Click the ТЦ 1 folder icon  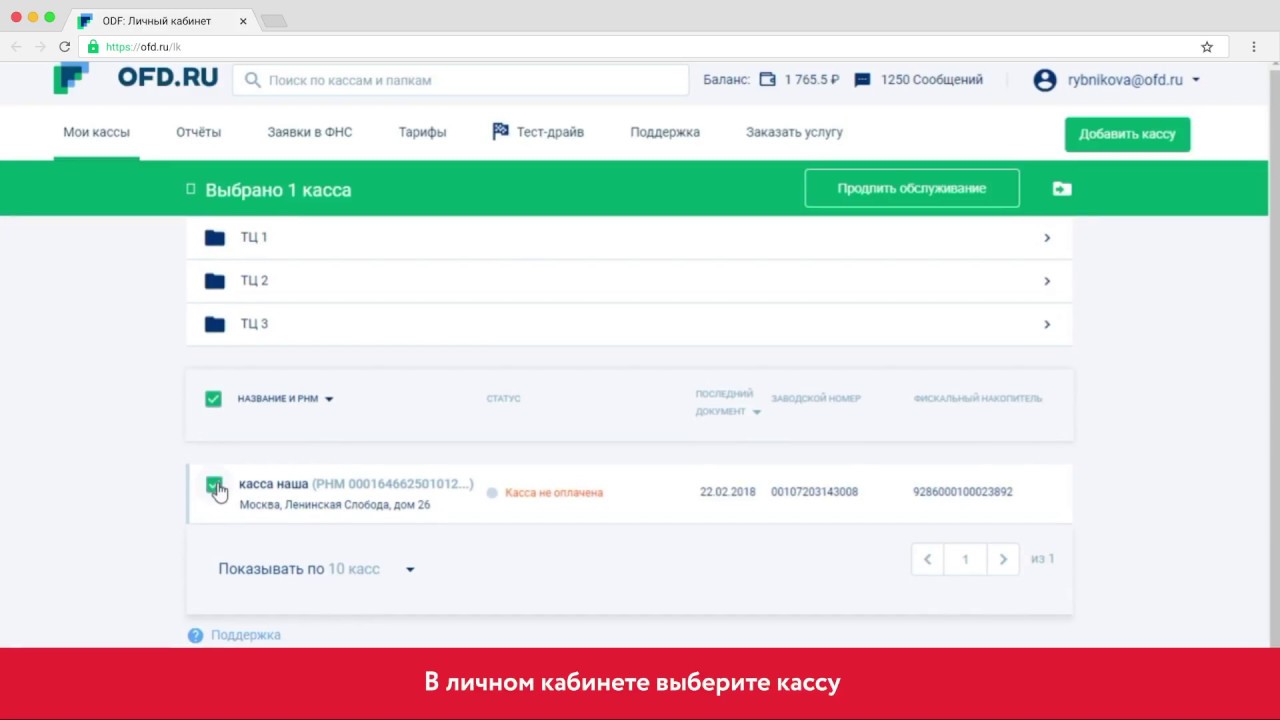214,237
